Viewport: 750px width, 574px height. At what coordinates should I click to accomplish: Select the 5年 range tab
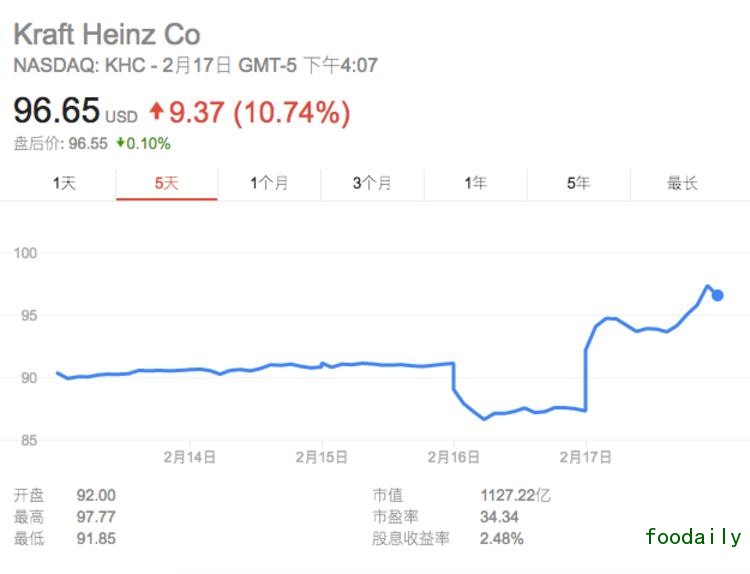[578, 183]
